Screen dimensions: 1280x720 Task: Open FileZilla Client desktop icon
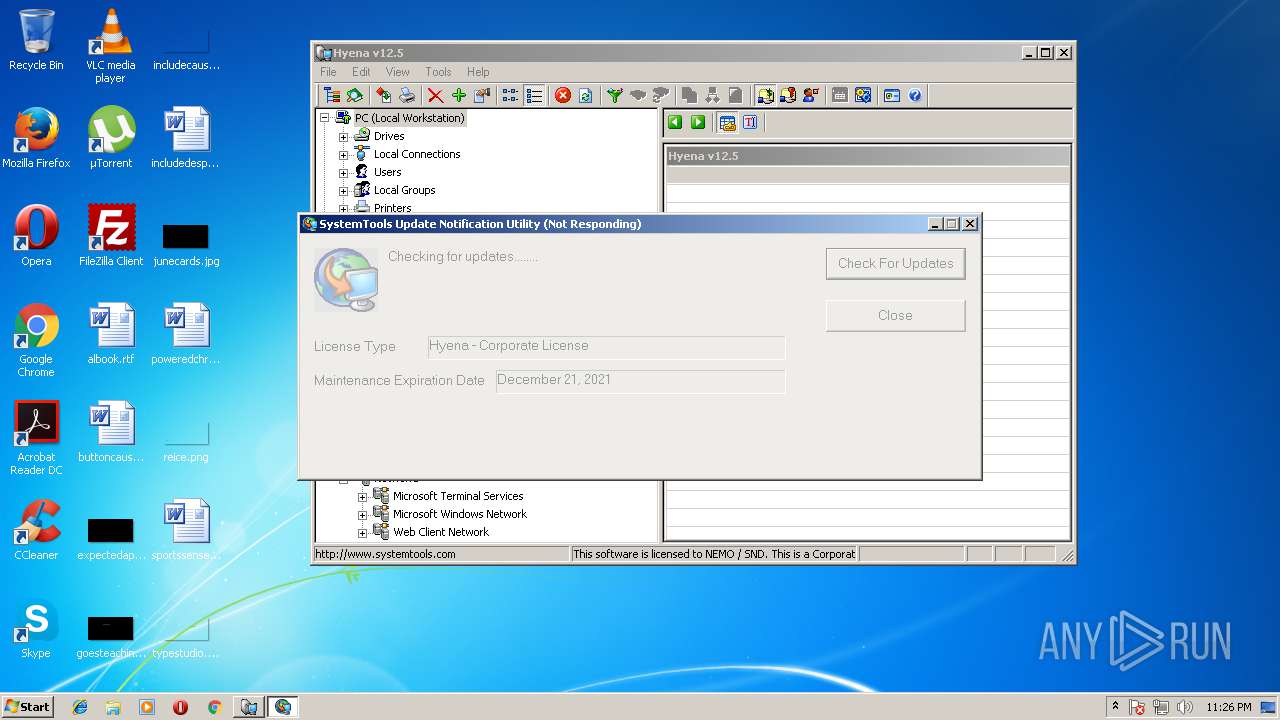pyautogui.click(x=111, y=236)
